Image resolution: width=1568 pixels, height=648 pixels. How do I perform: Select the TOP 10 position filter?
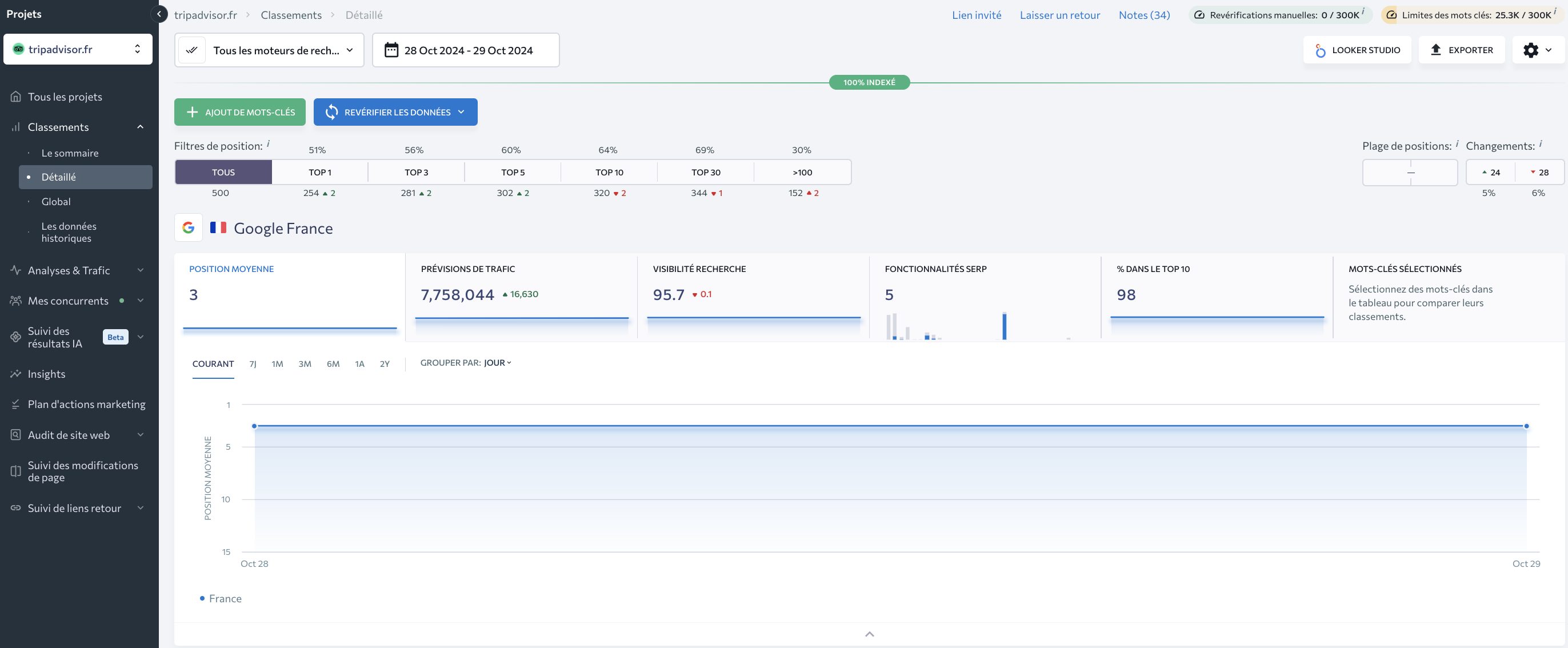pos(609,172)
